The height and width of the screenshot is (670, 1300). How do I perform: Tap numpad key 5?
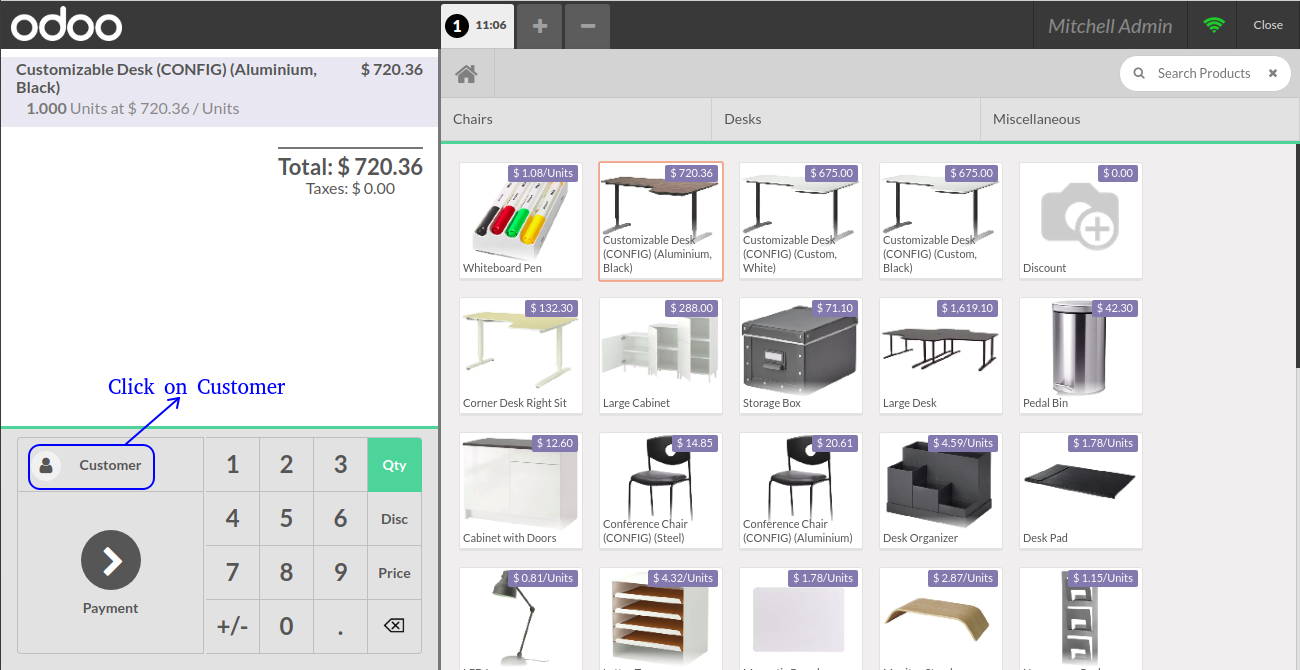tap(286, 519)
